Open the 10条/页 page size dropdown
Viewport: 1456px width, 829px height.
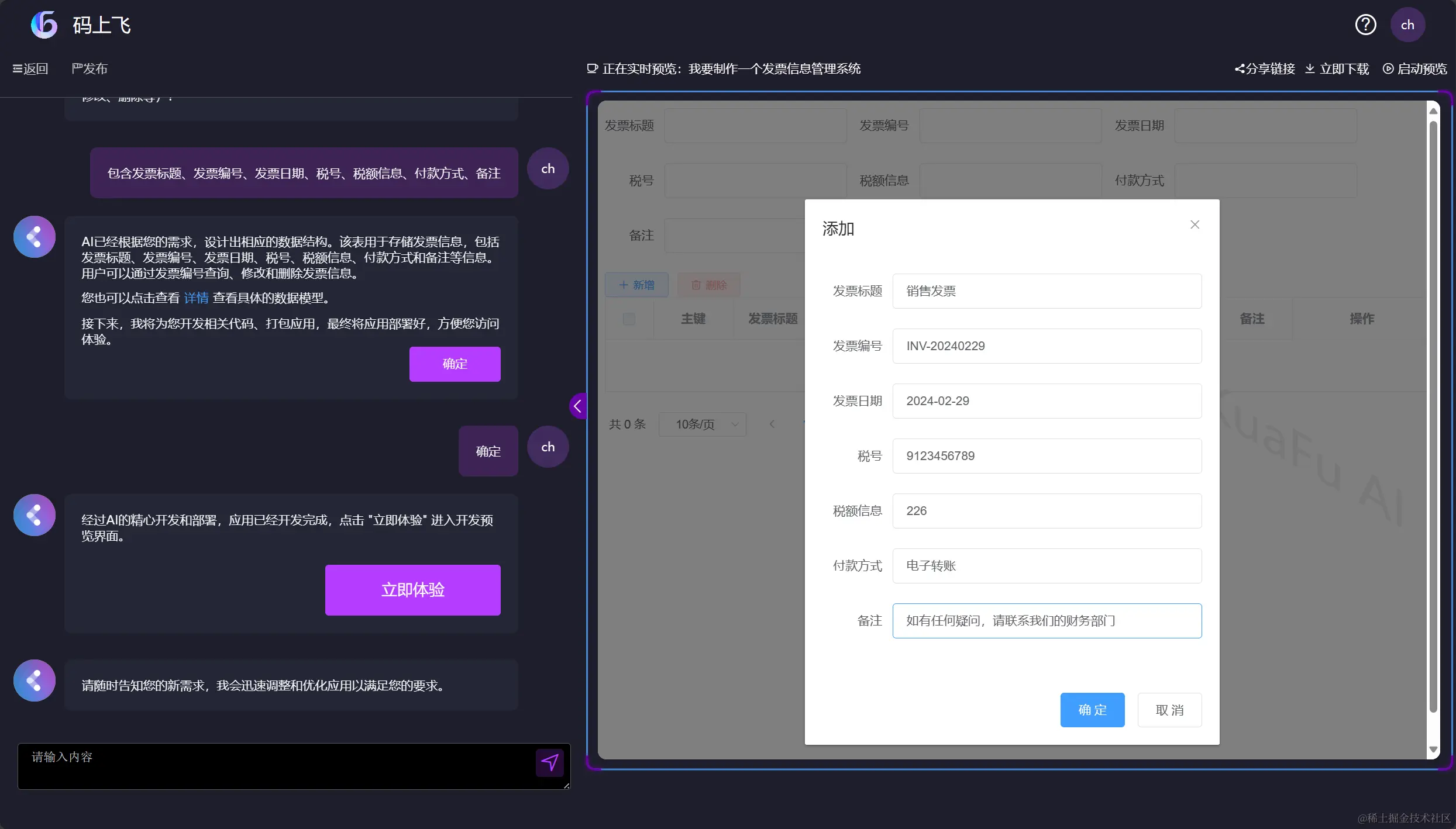pyautogui.click(x=702, y=424)
